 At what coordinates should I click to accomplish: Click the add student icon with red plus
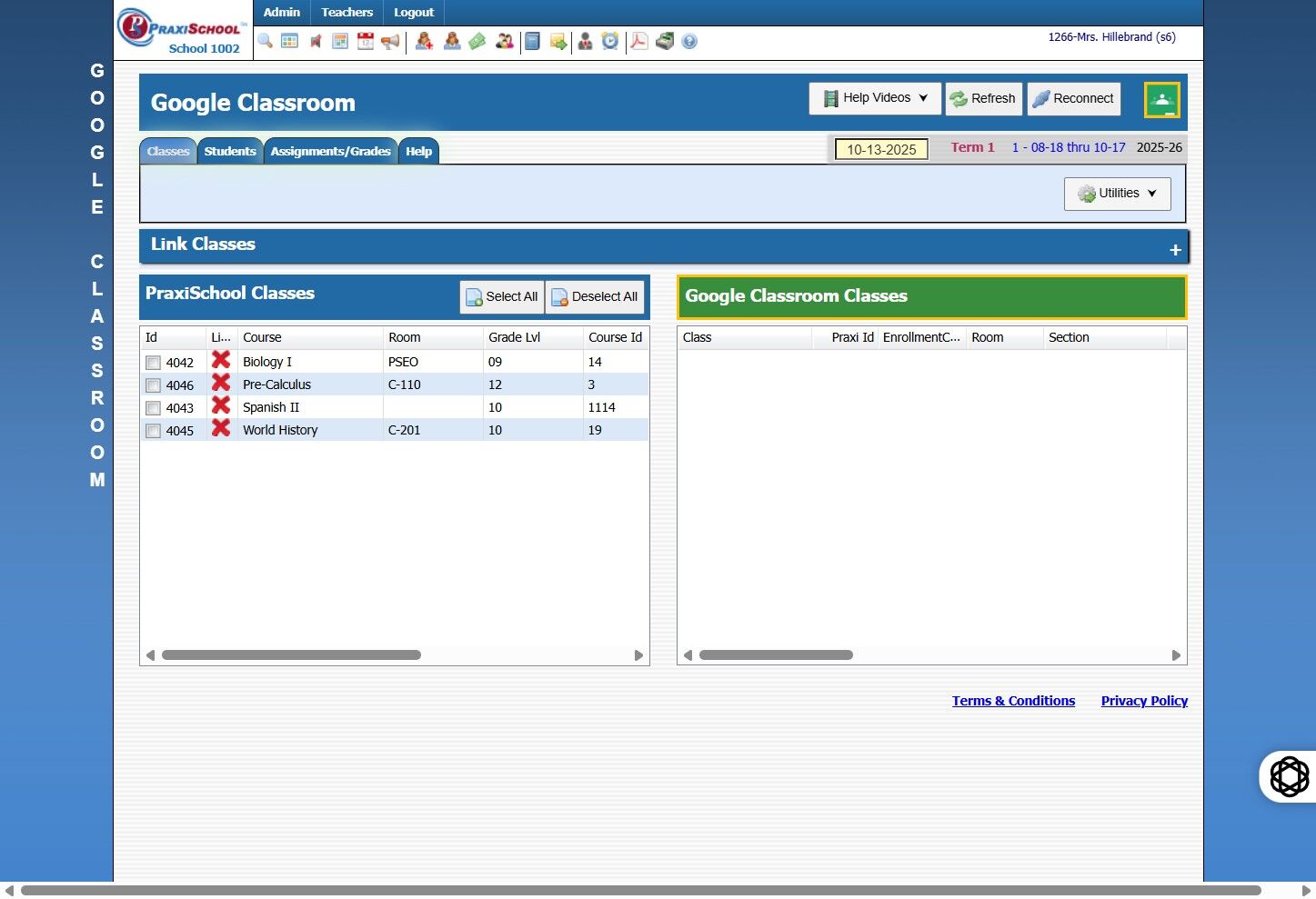coord(424,41)
